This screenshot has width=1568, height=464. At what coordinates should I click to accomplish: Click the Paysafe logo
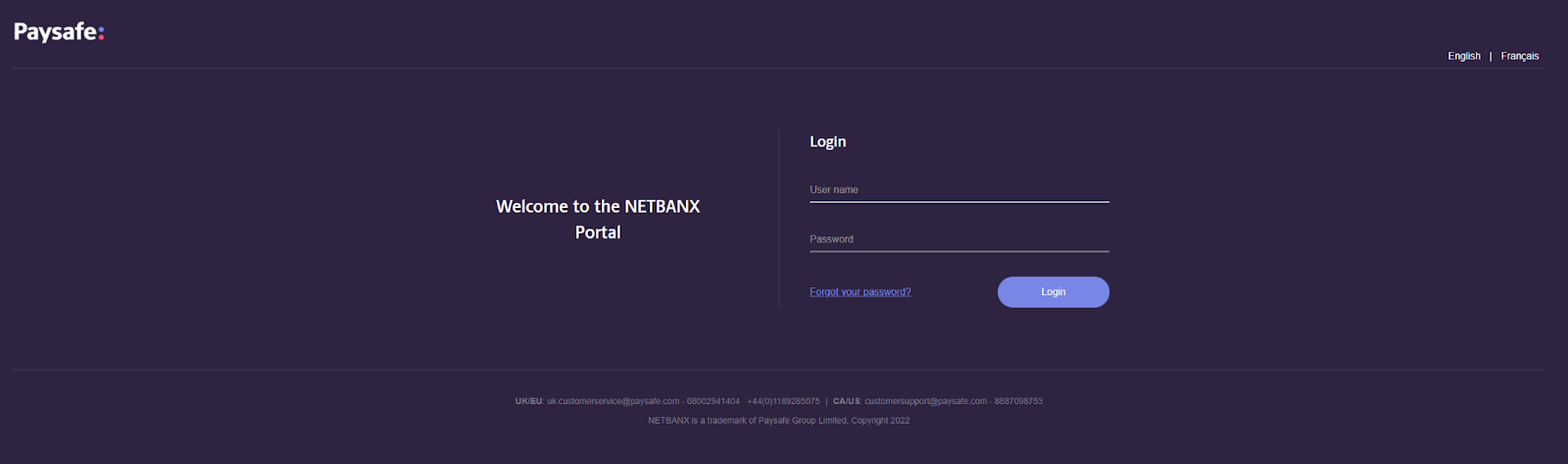point(58,32)
